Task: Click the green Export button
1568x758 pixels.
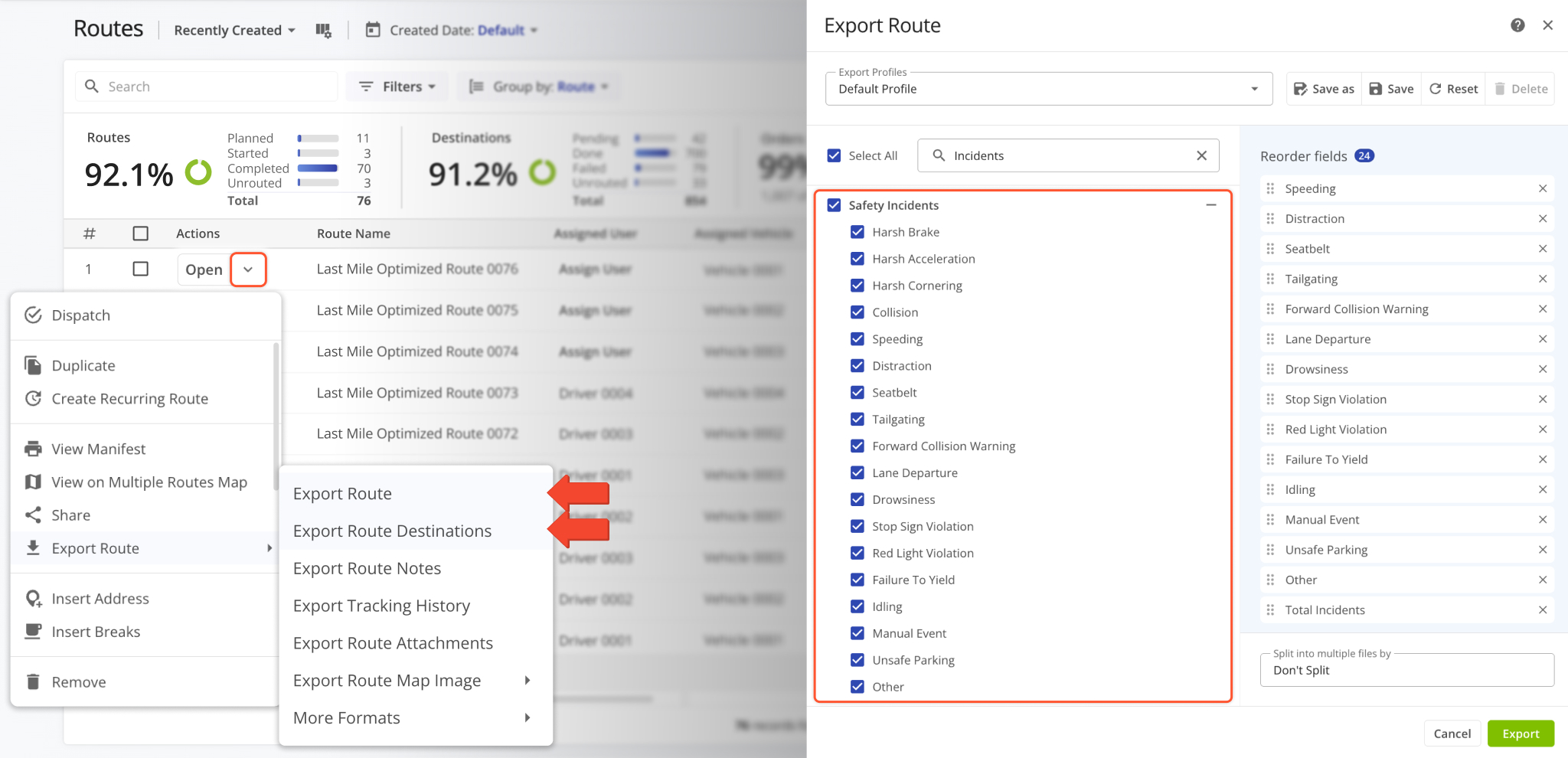Action: [1521, 733]
